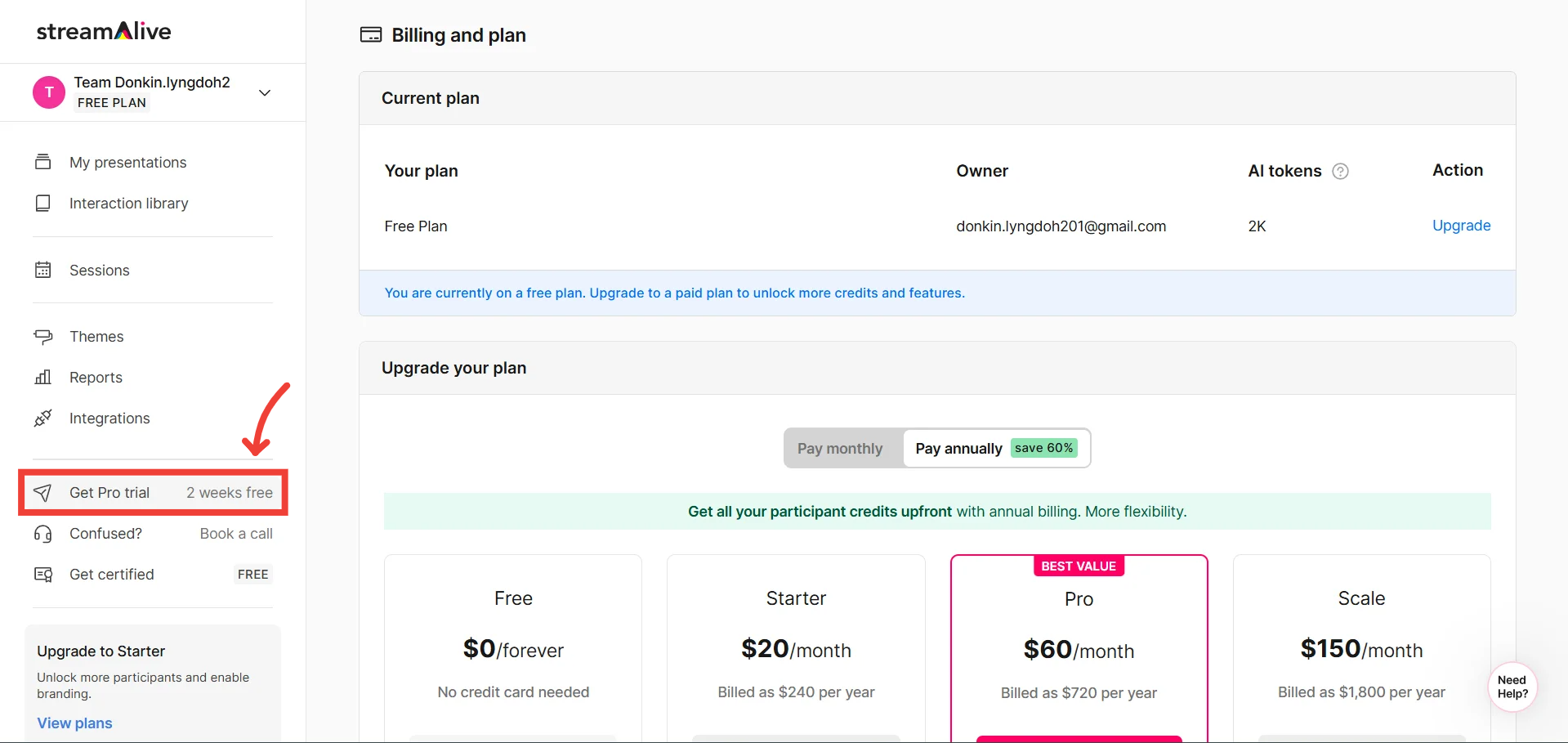Screen dimensions: 1568x743
Task: Click the Need Help? chat bubble
Action: tap(1512, 687)
